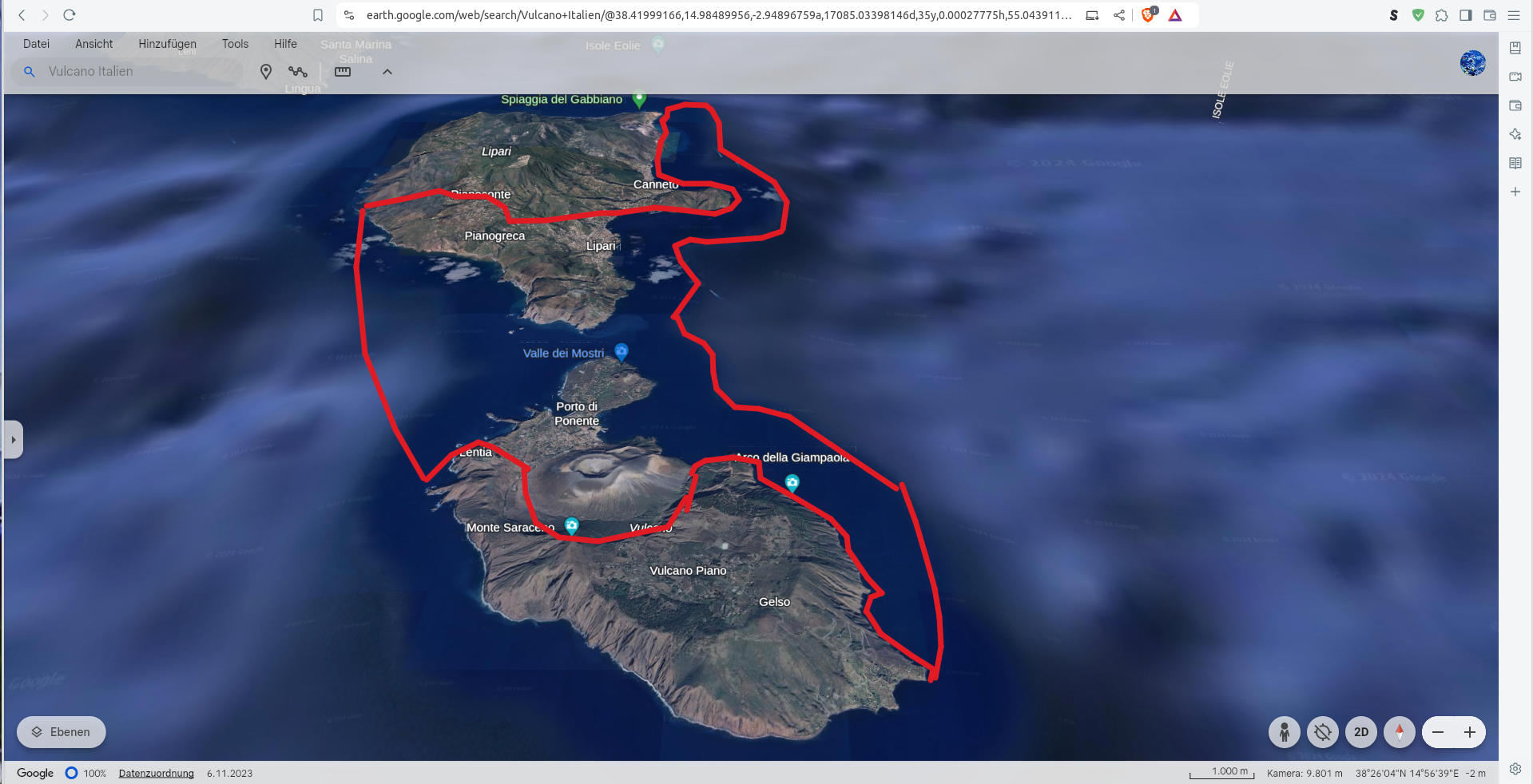Click the Pianogreca place label
Screen dimensions: 1533x784
pos(494,236)
